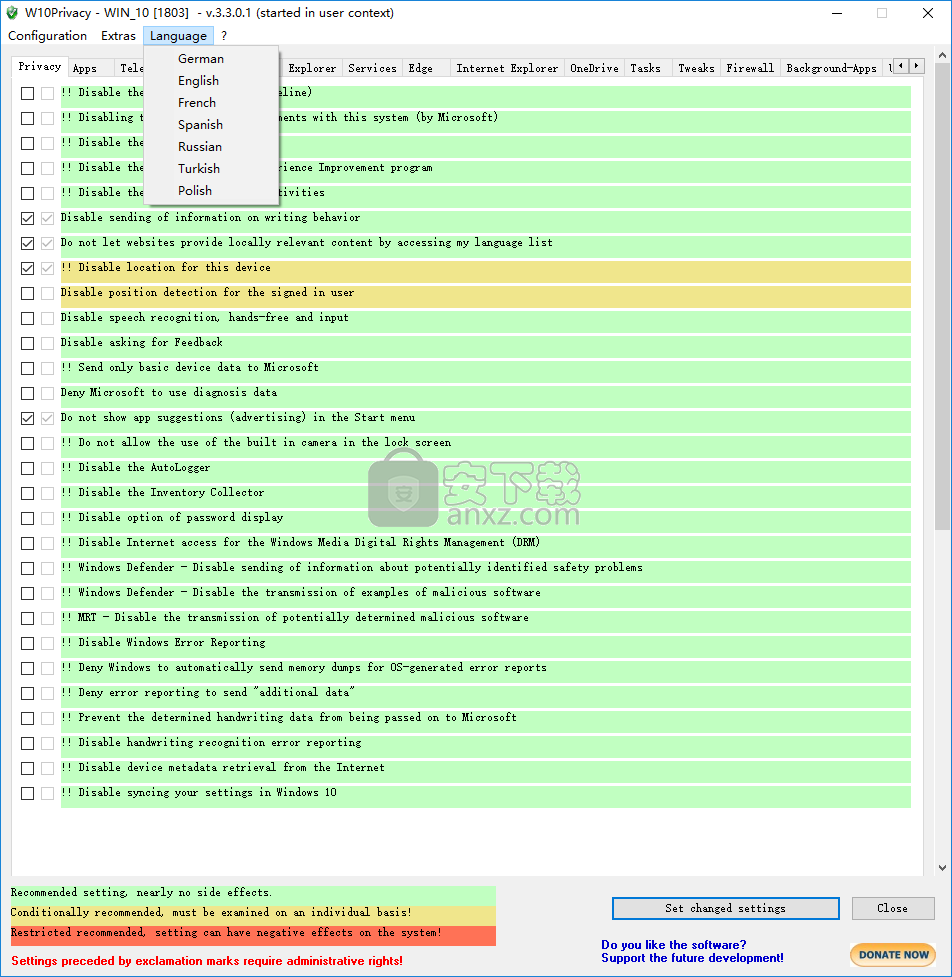Screen dimensions: 952x977
Task: Click the Close button at bottom right
Action: point(893,908)
